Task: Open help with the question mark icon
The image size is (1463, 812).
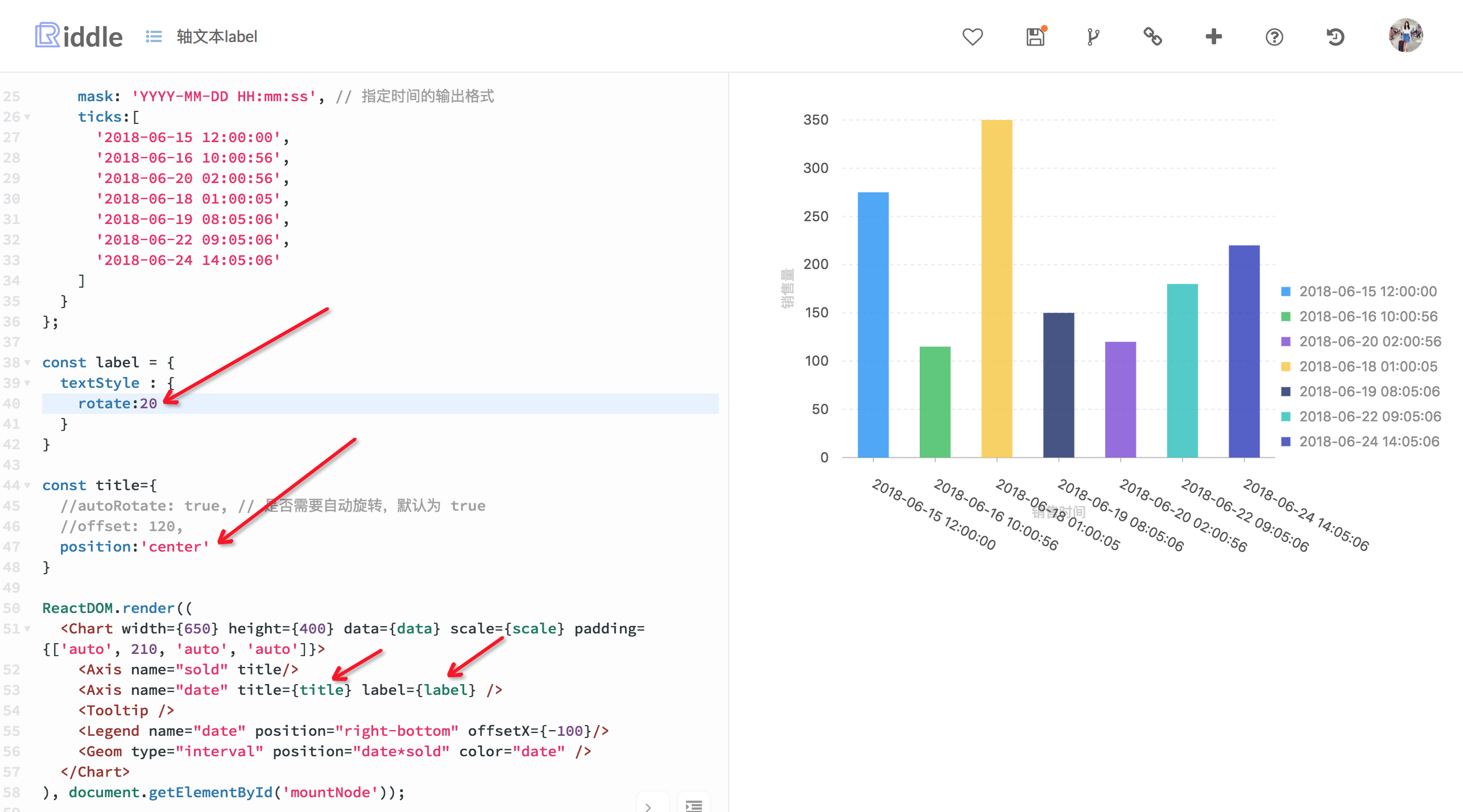Action: pos(1274,38)
